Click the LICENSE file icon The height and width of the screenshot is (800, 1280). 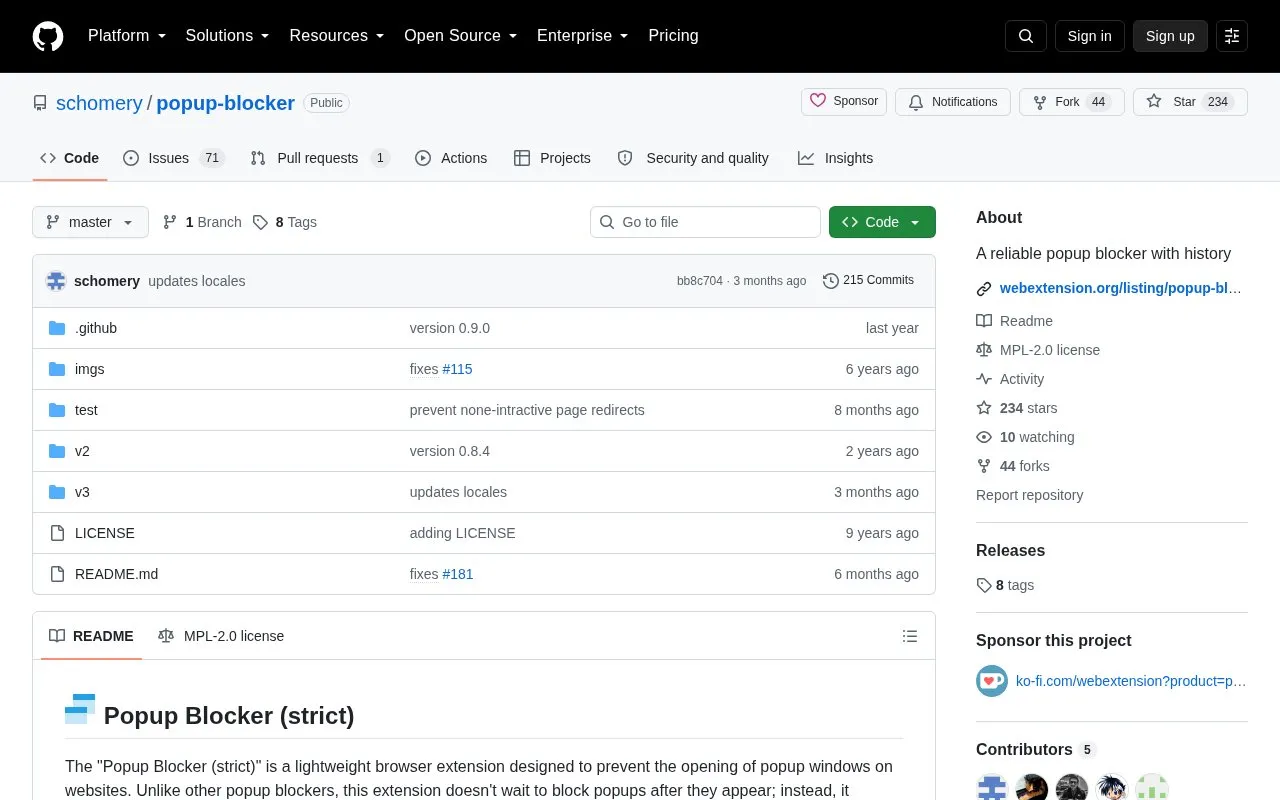click(57, 533)
